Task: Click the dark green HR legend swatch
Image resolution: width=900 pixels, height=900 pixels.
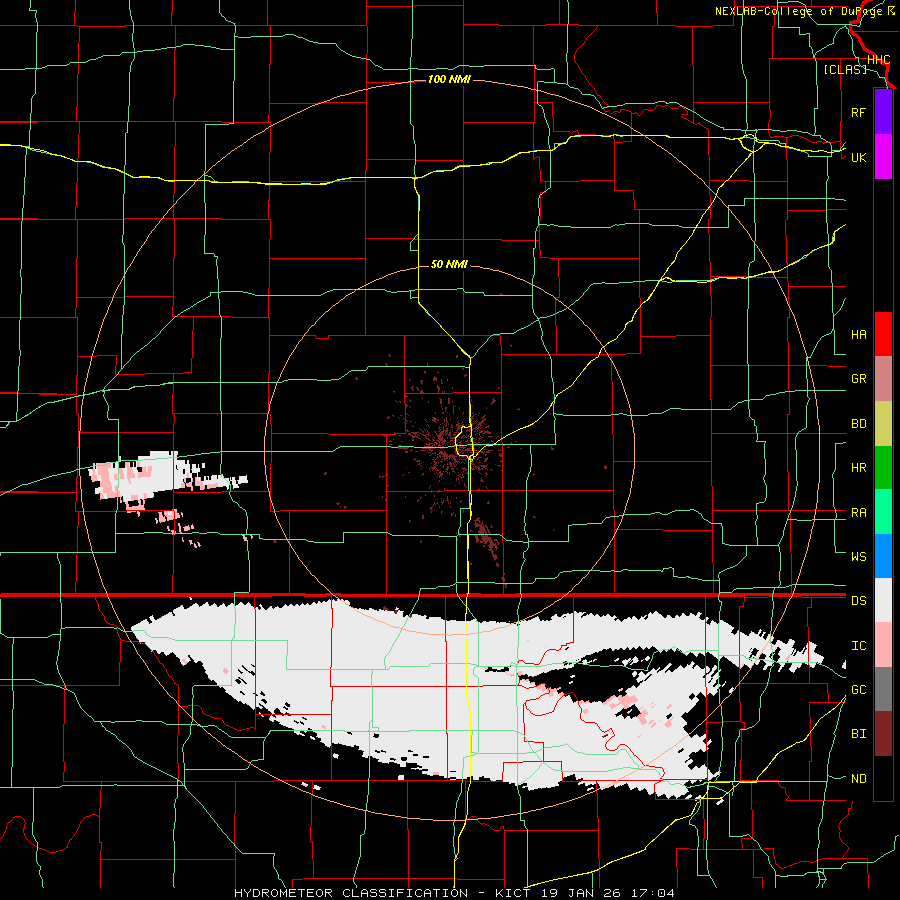Action: click(883, 468)
